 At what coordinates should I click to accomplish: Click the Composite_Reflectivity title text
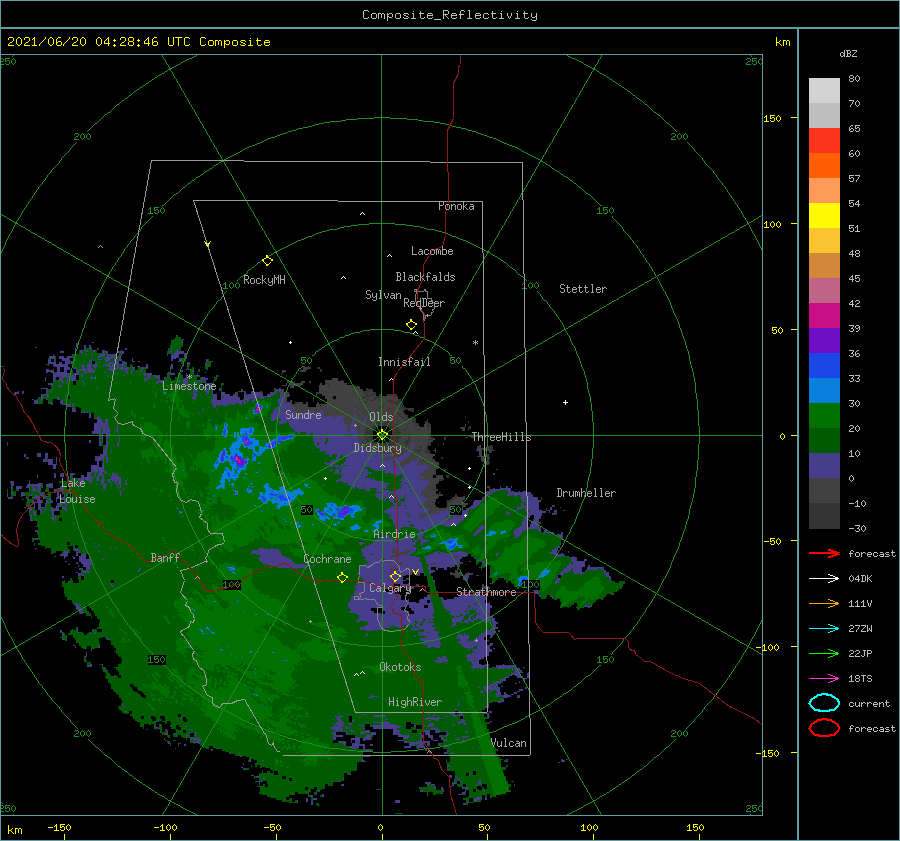pos(450,15)
